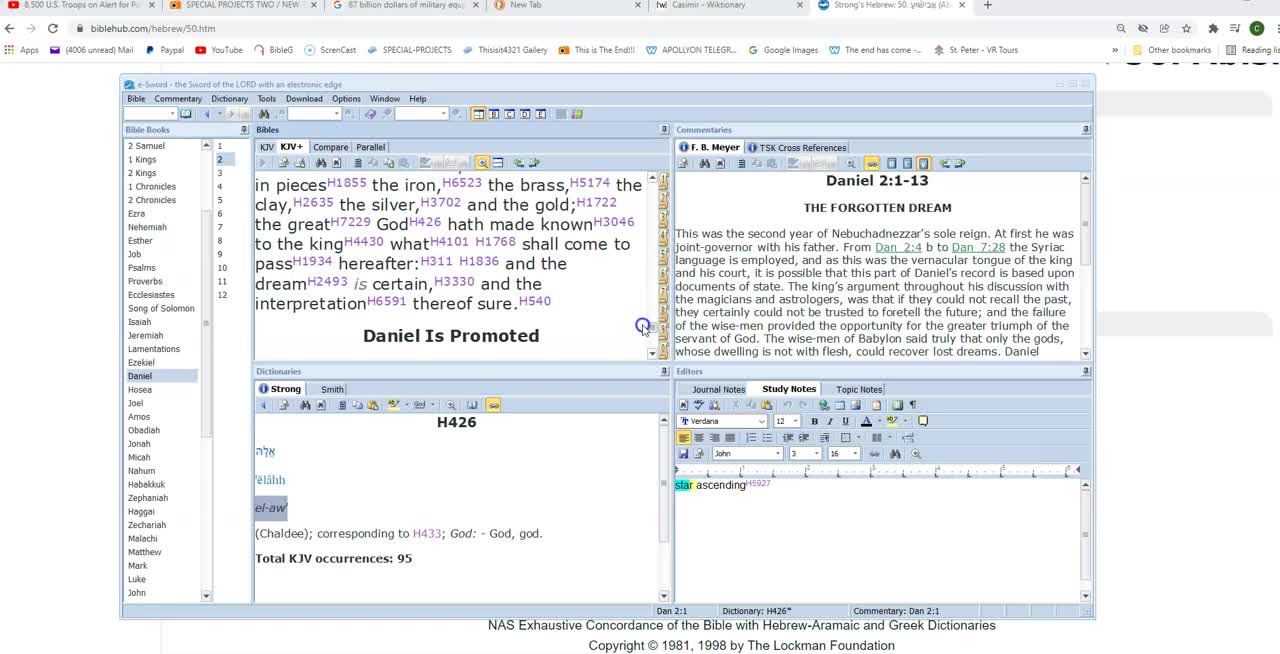Image resolution: width=1280 pixels, height=654 pixels.
Task: Select layout E icon in main toolbar
Action: point(541,114)
